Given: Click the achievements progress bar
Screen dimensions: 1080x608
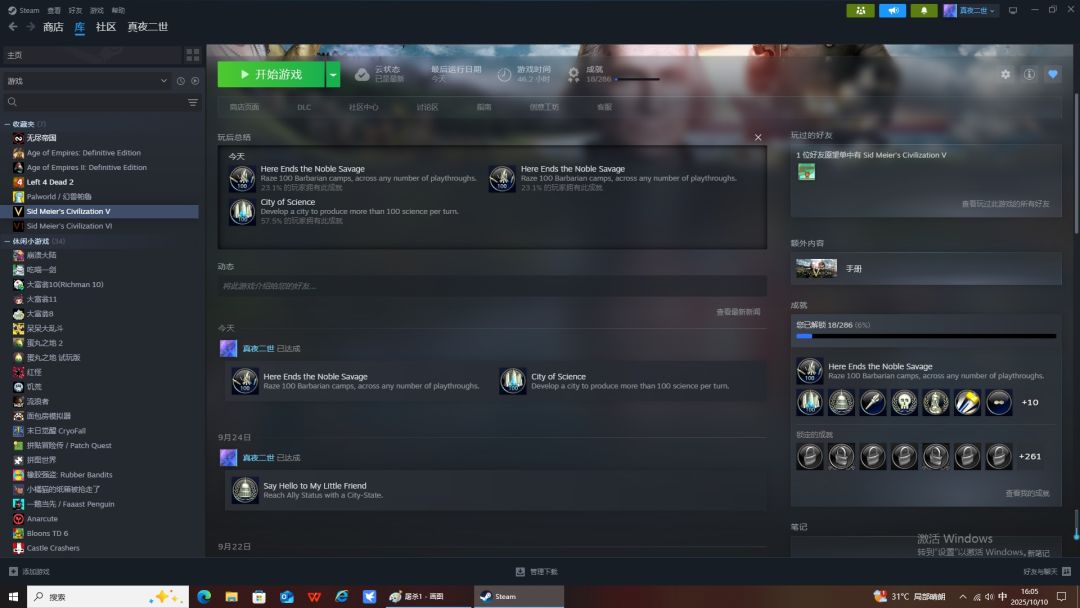Looking at the screenshot, I should [x=926, y=336].
